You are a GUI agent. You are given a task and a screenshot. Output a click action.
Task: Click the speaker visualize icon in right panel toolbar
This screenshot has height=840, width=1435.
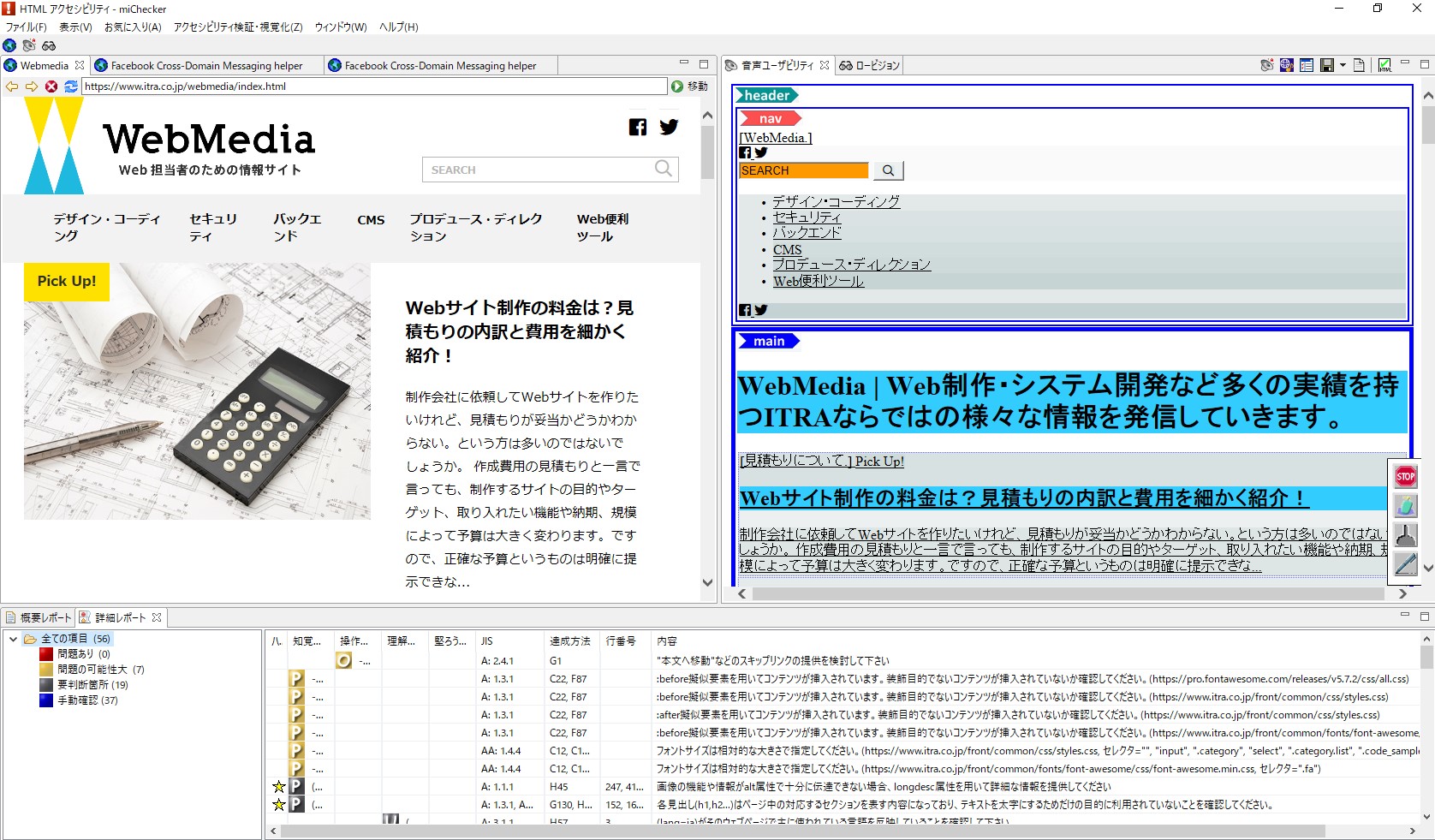coord(1267,65)
